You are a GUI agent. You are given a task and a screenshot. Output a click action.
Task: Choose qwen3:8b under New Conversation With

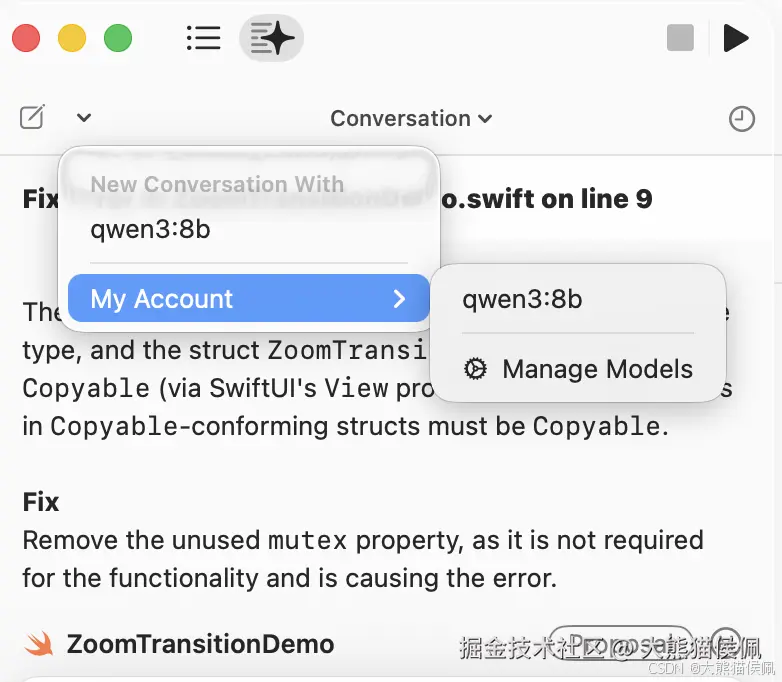(150, 229)
